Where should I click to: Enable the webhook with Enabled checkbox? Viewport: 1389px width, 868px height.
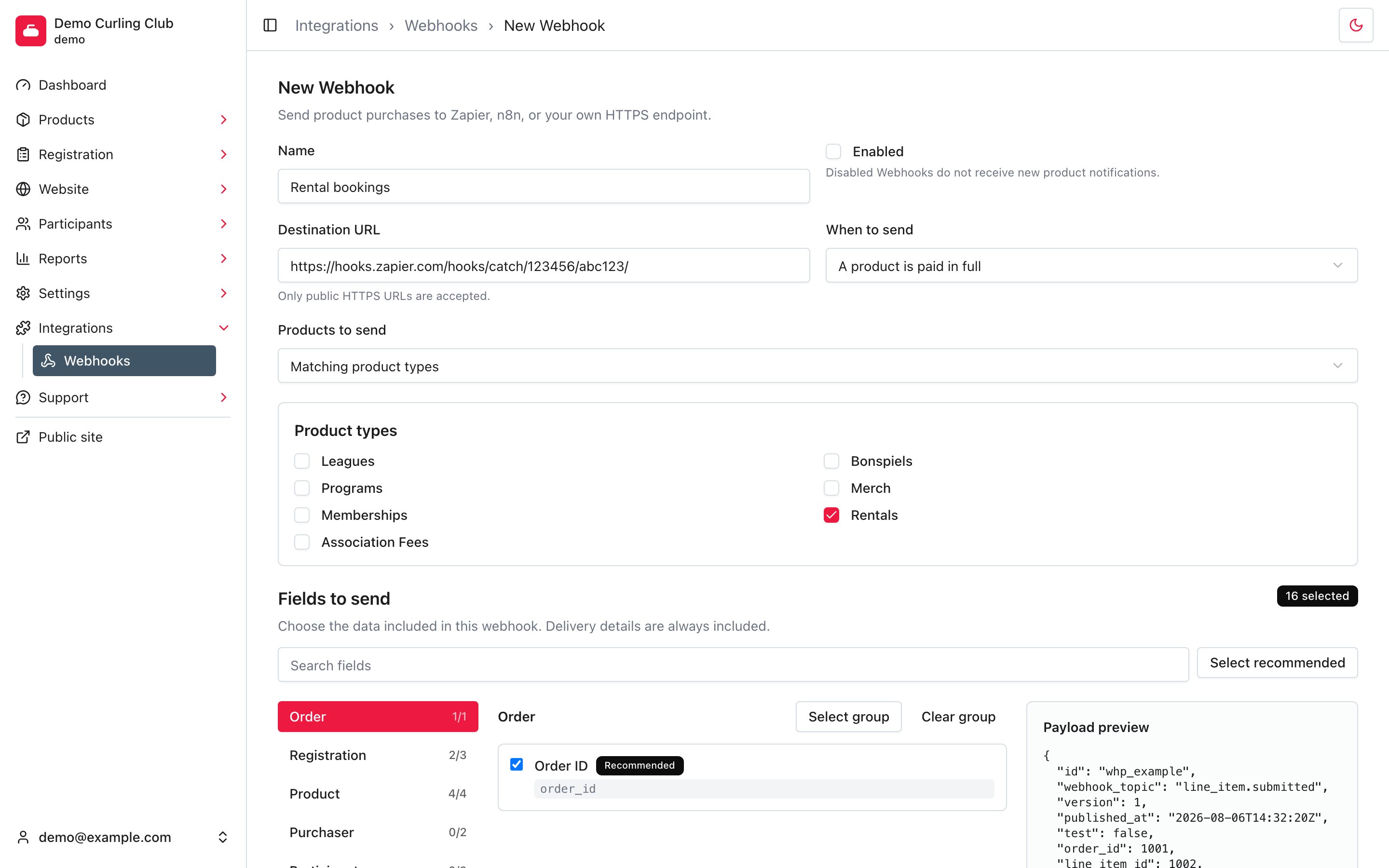click(x=833, y=151)
